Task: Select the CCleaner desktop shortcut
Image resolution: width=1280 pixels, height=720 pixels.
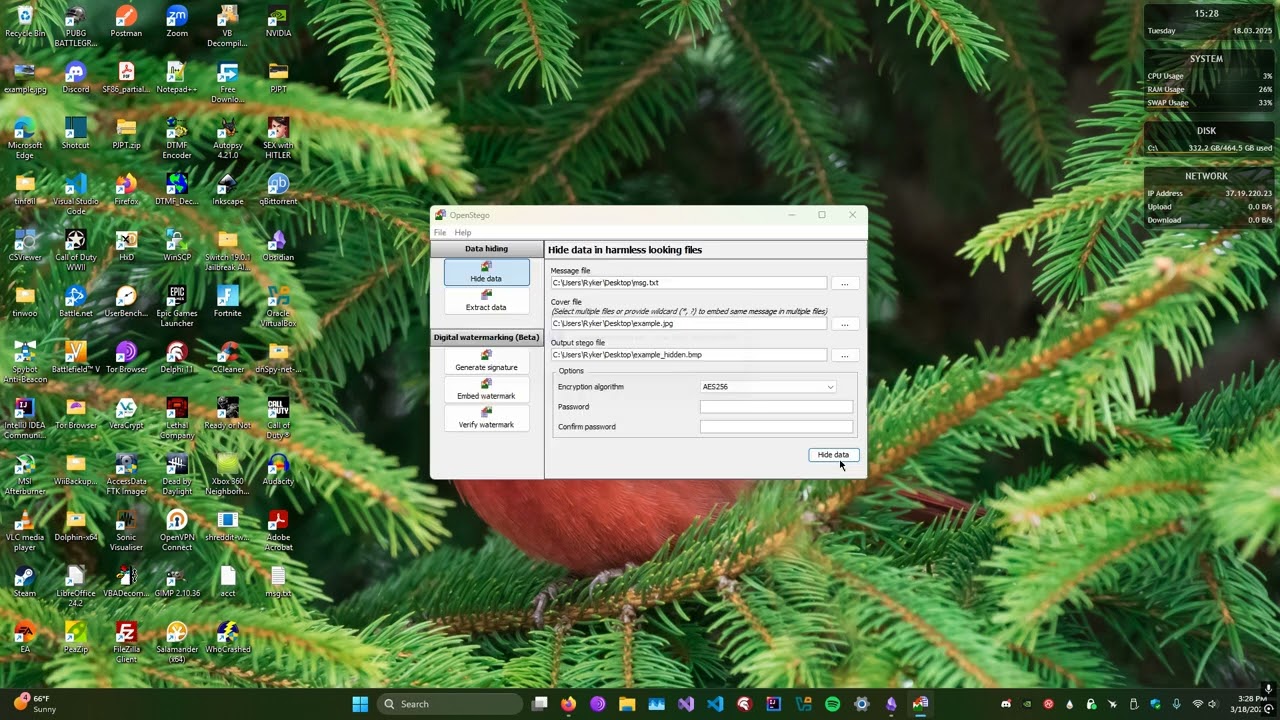Action: [x=228, y=358]
